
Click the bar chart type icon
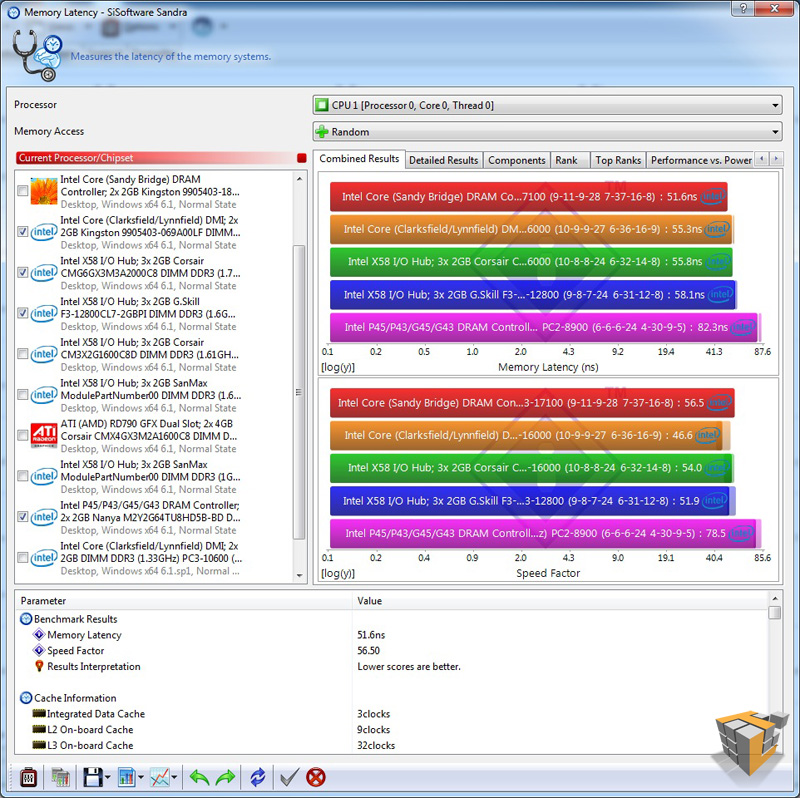(x=127, y=778)
